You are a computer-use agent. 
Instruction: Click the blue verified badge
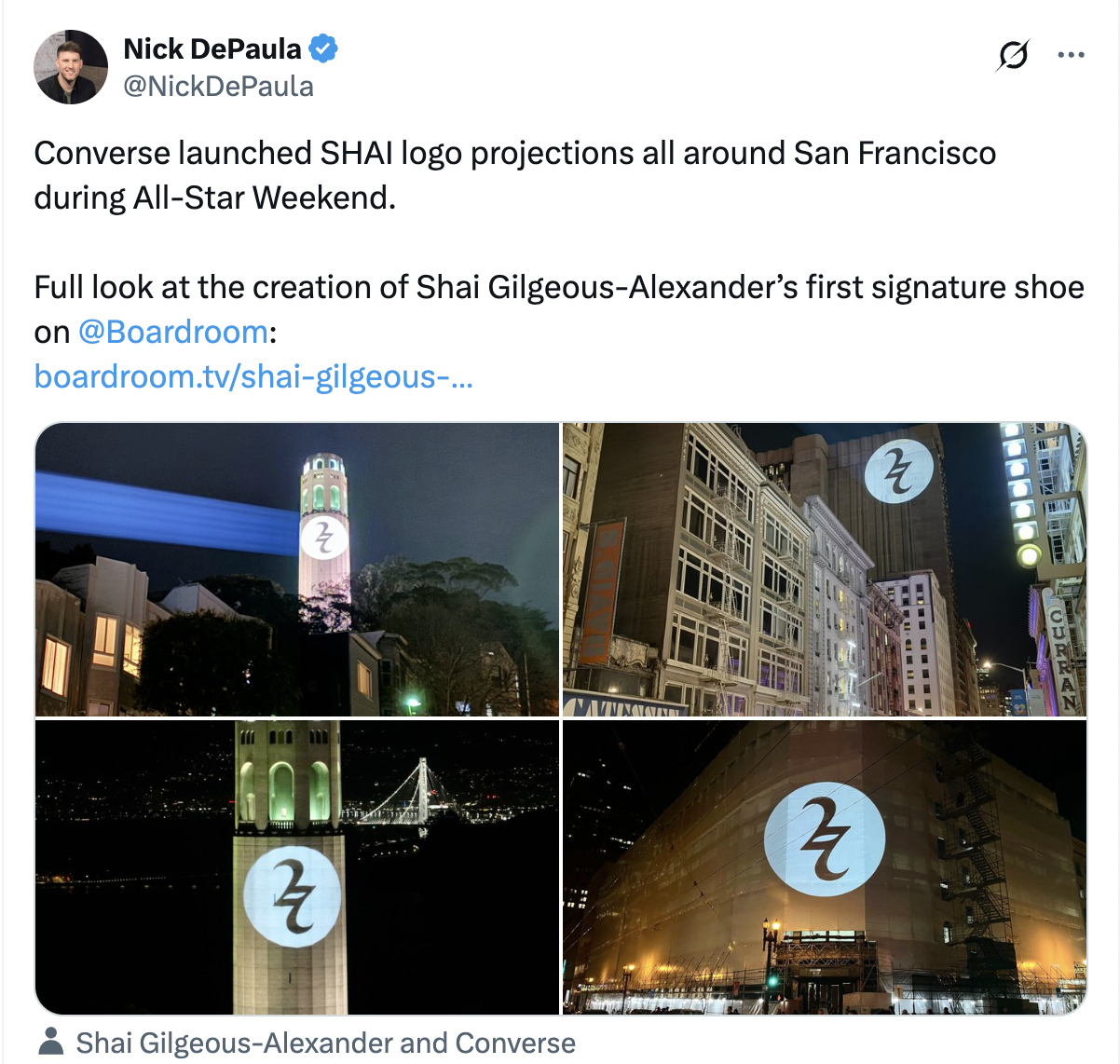tap(323, 48)
